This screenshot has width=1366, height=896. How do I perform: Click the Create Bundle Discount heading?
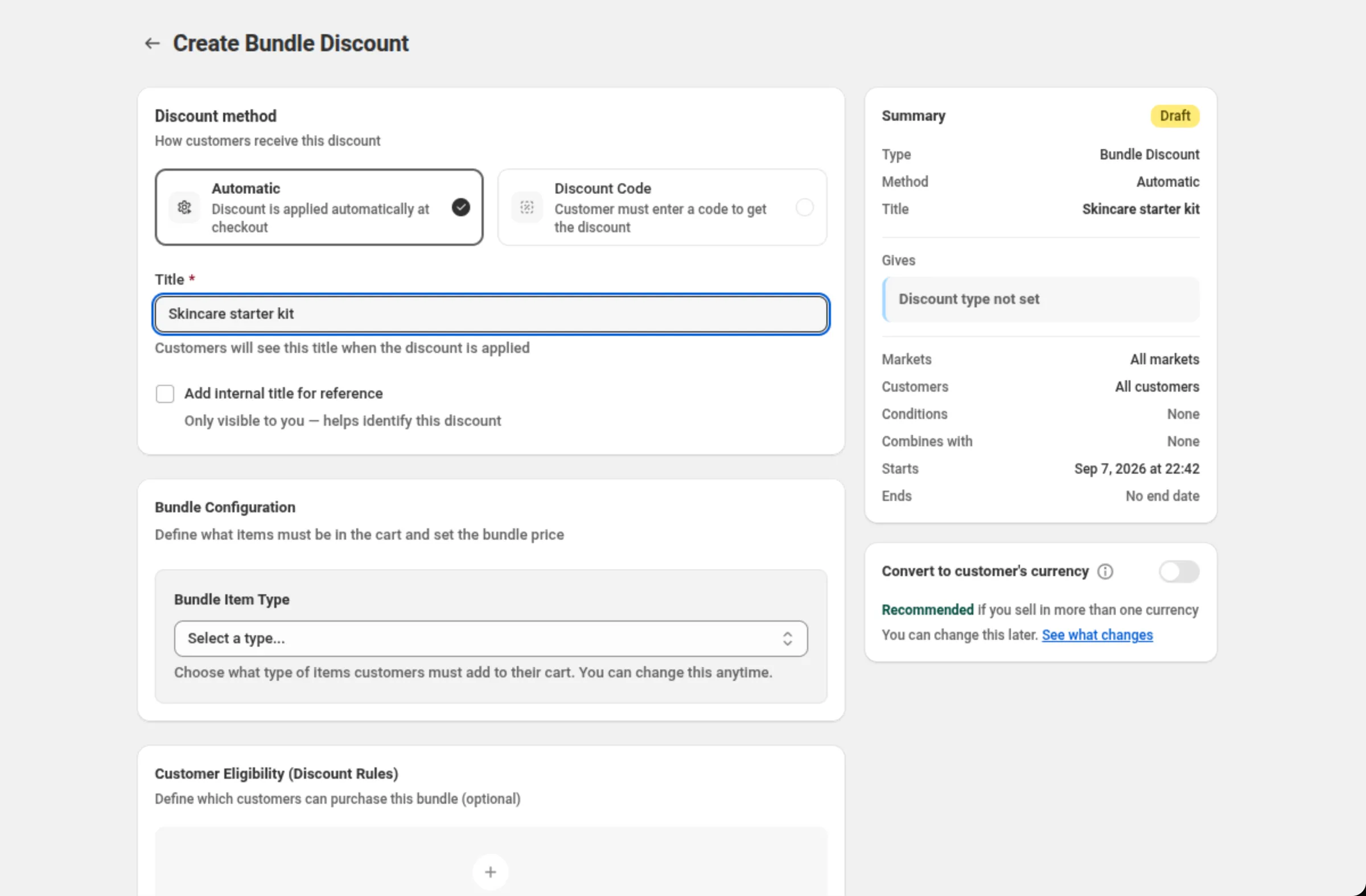point(290,44)
